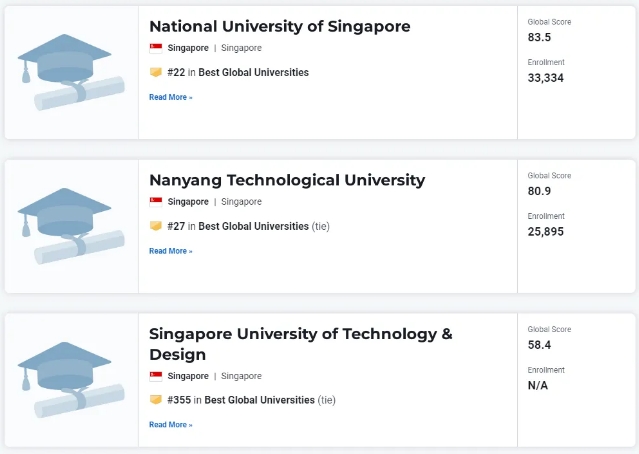
Task: Click Best Global Universities link next to #355
Action: [x=259, y=400]
